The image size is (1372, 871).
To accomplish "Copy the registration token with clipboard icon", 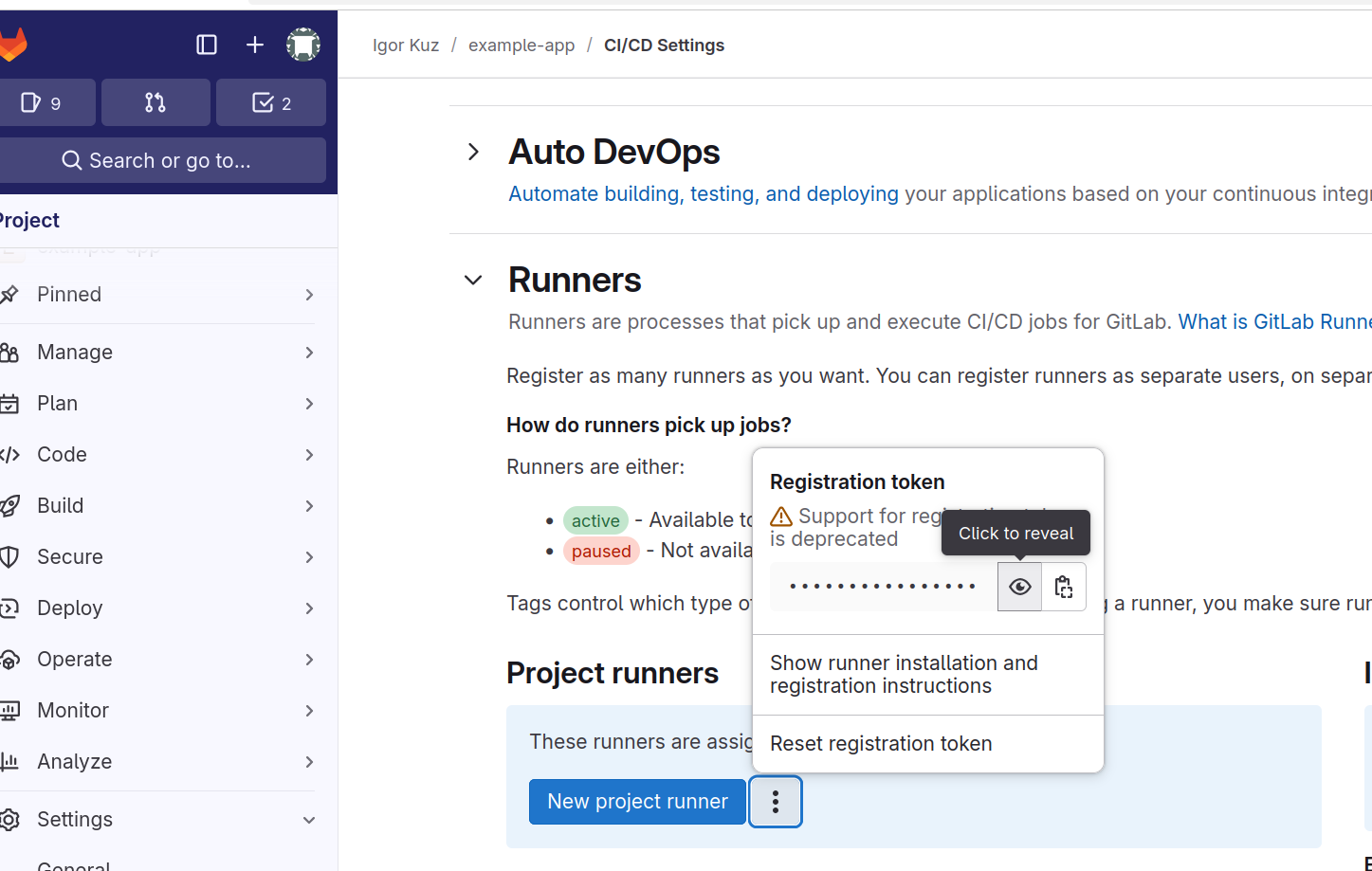I will pyautogui.click(x=1064, y=587).
